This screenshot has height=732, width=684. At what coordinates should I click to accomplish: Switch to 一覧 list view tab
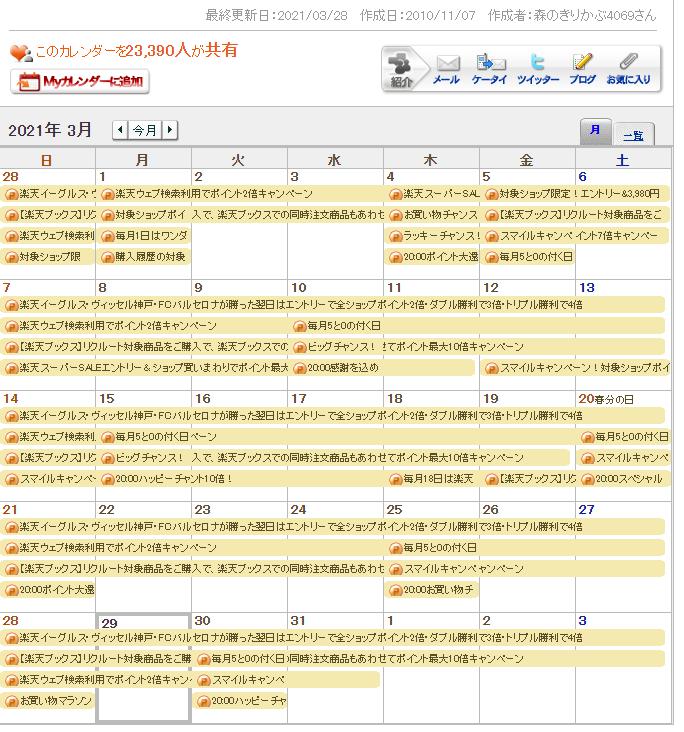coord(634,135)
